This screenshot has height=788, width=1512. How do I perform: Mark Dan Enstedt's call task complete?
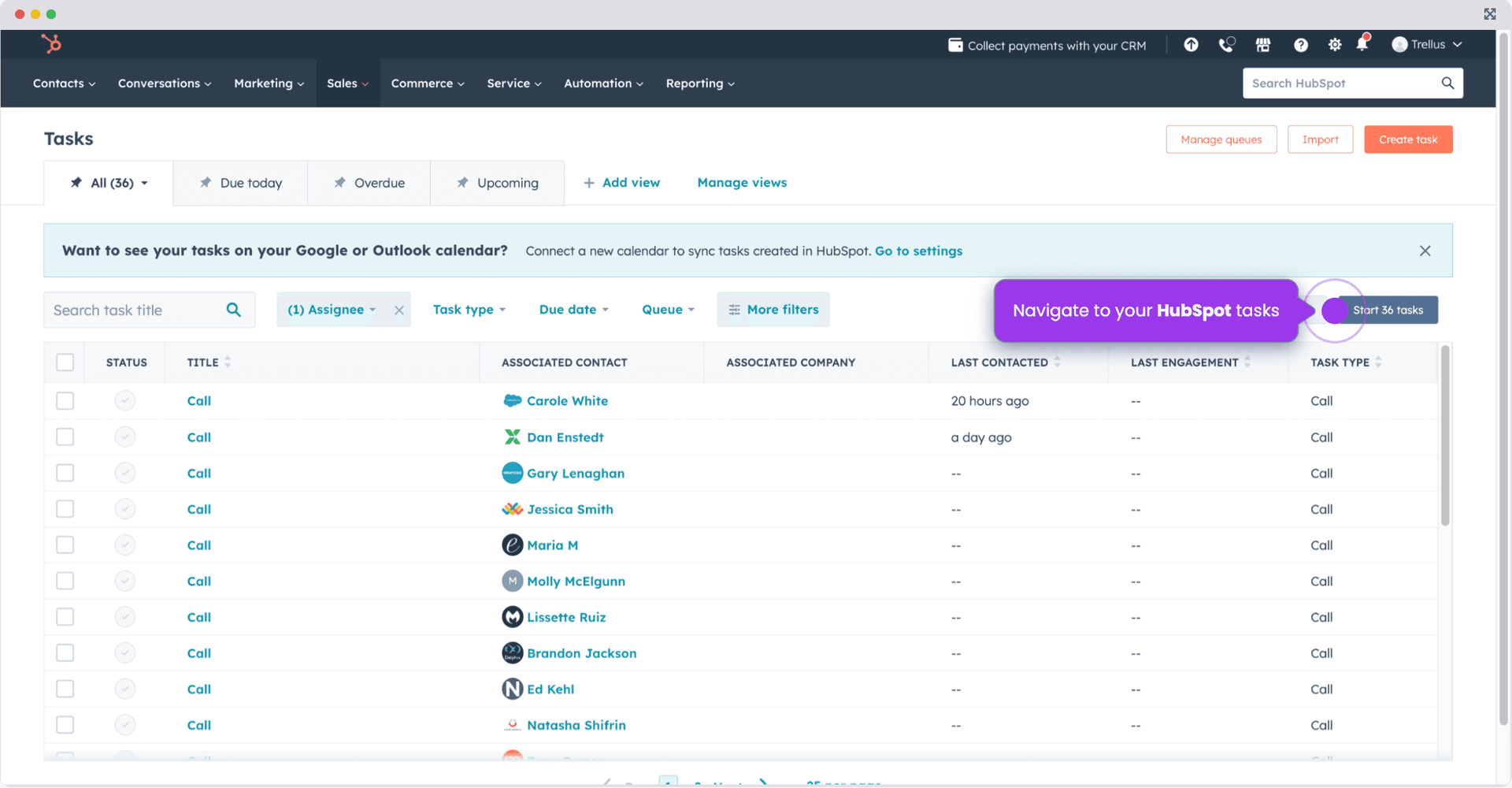[125, 437]
